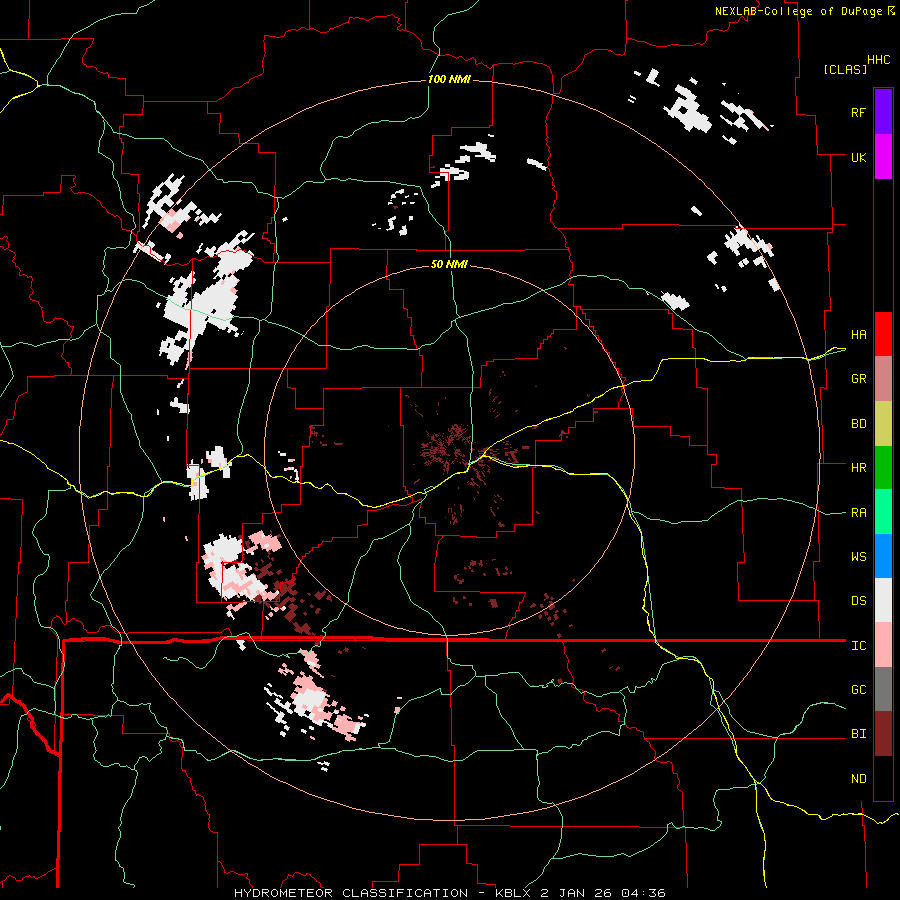Click the BD yellow legend swatch
The height and width of the screenshot is (900, 900).
(883, 424)
